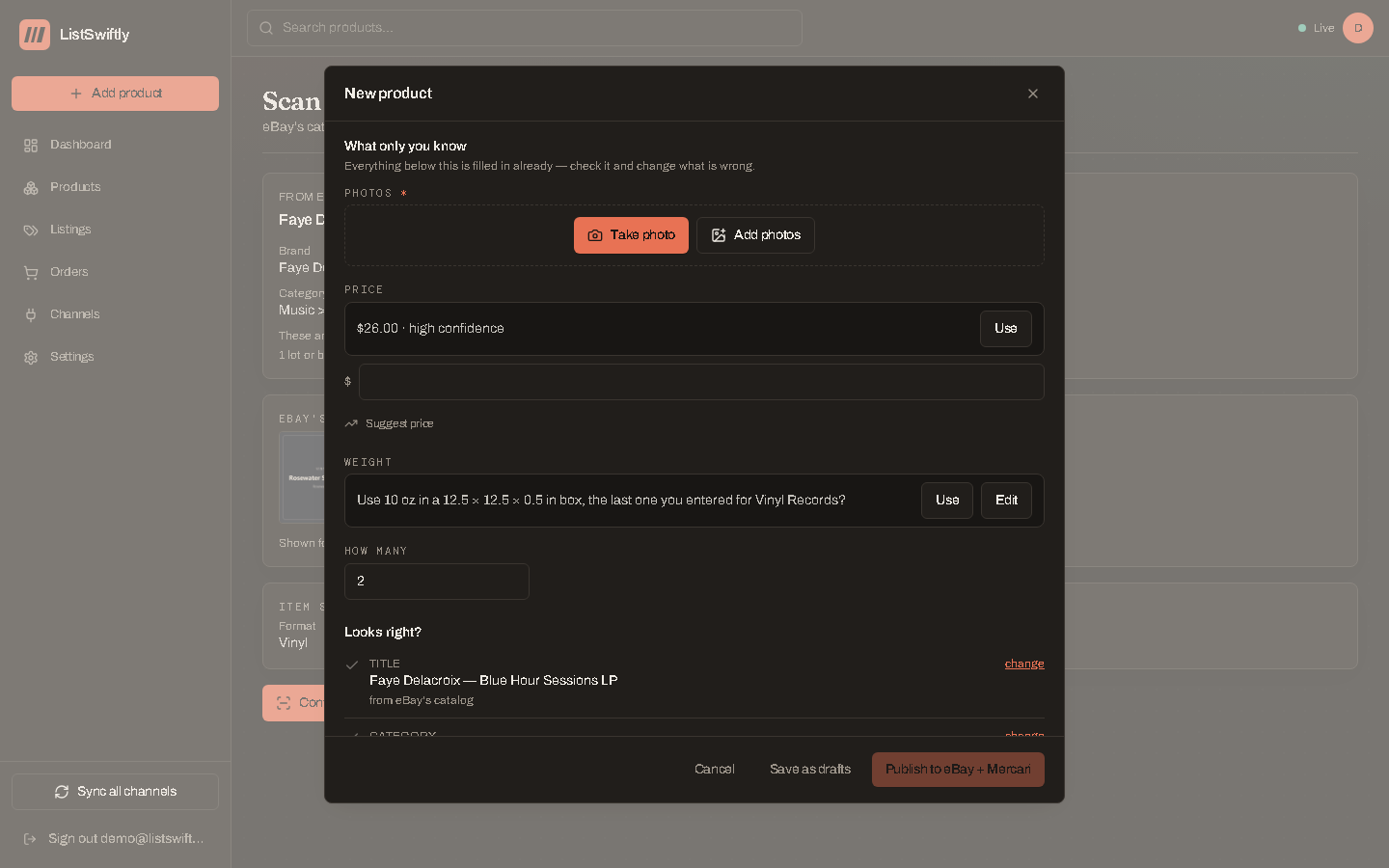Use the $26.00 suggested price
This screenshot has width=1389, height=868.
[x=1006, y=329]
